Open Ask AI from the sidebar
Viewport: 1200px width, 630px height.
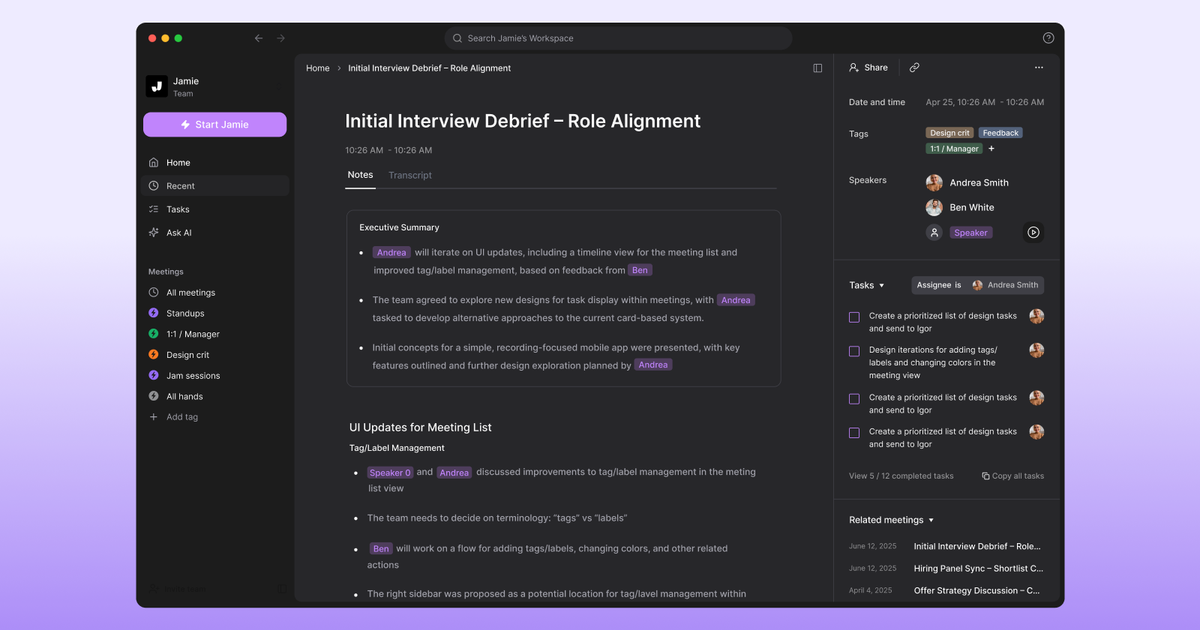[178, 232]
